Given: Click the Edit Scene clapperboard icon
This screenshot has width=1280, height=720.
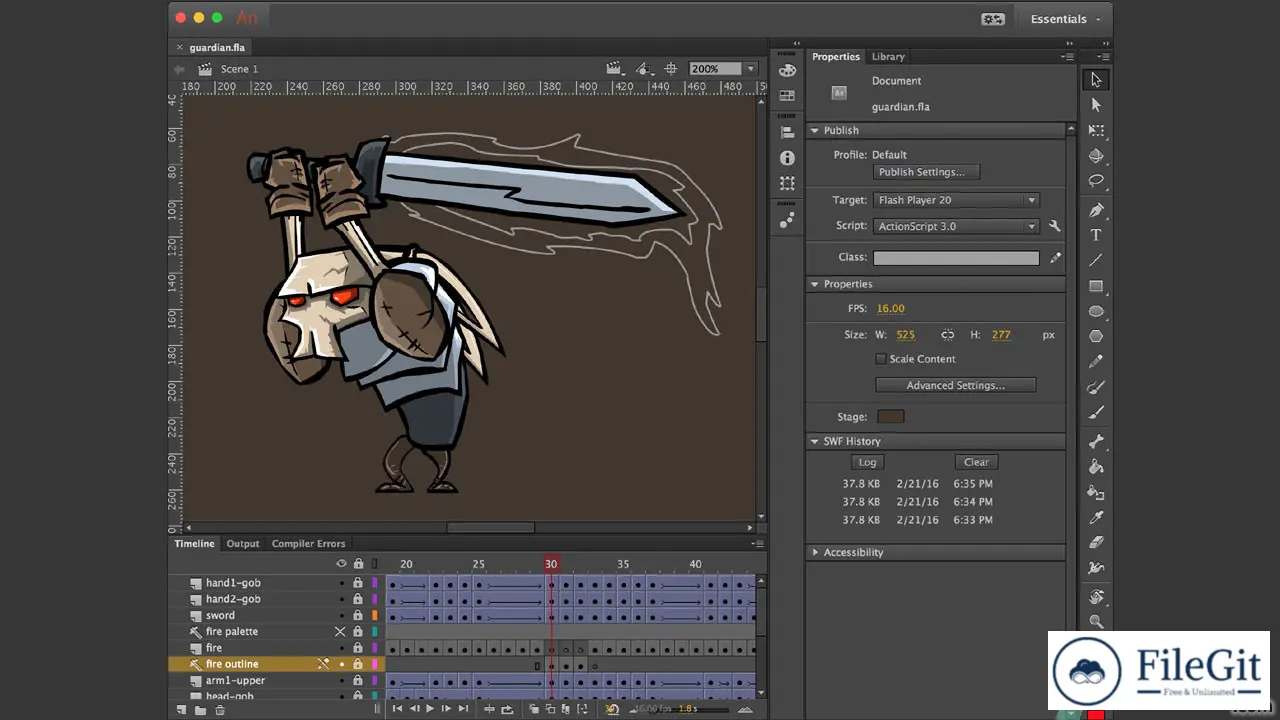Looking at the screenshot, I should click(616, 69).
